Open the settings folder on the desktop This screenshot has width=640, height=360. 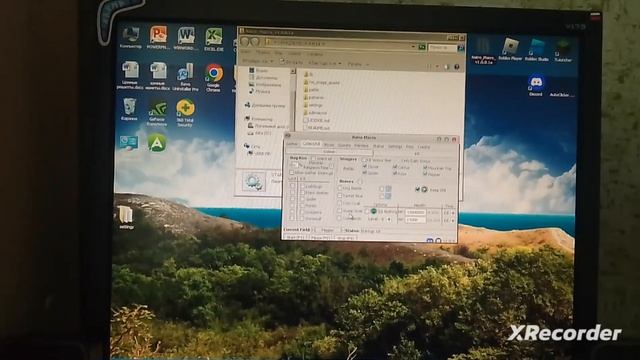click(126, 217)
